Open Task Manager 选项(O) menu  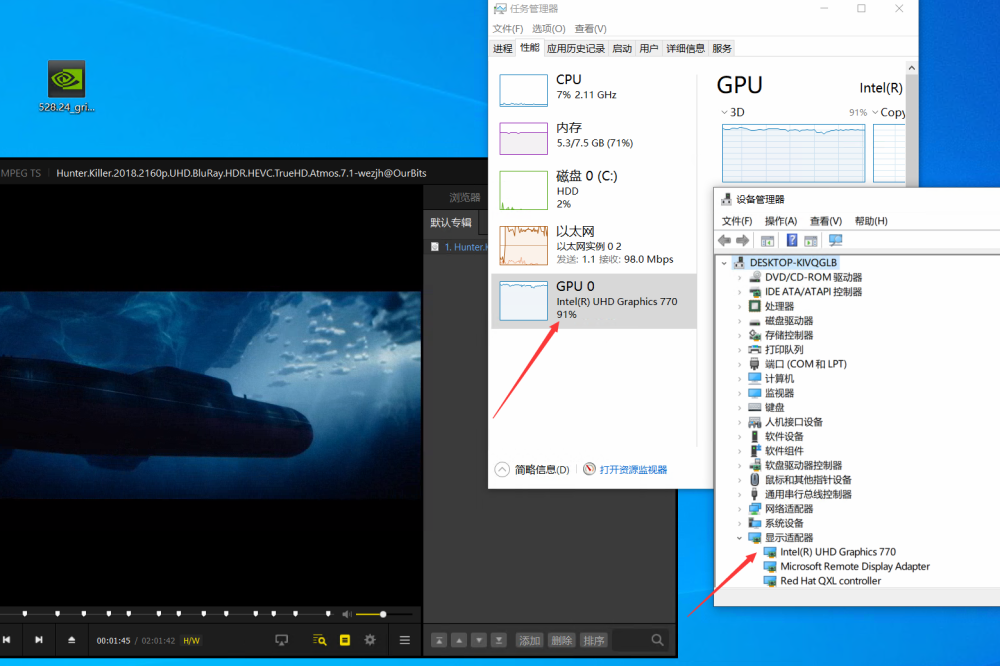548,29
